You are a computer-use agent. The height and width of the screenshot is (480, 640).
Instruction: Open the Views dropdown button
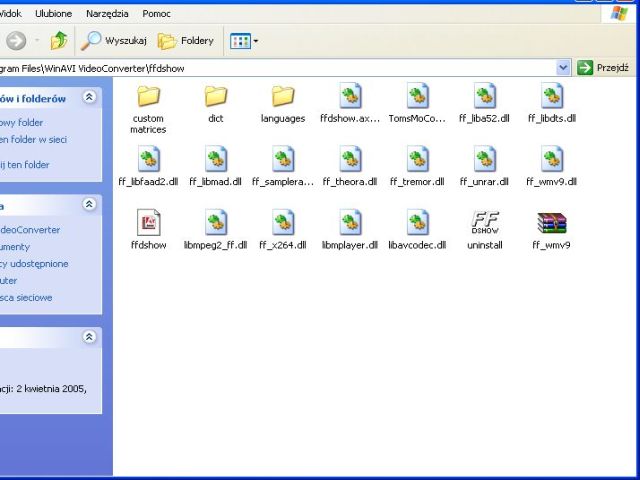244,41
